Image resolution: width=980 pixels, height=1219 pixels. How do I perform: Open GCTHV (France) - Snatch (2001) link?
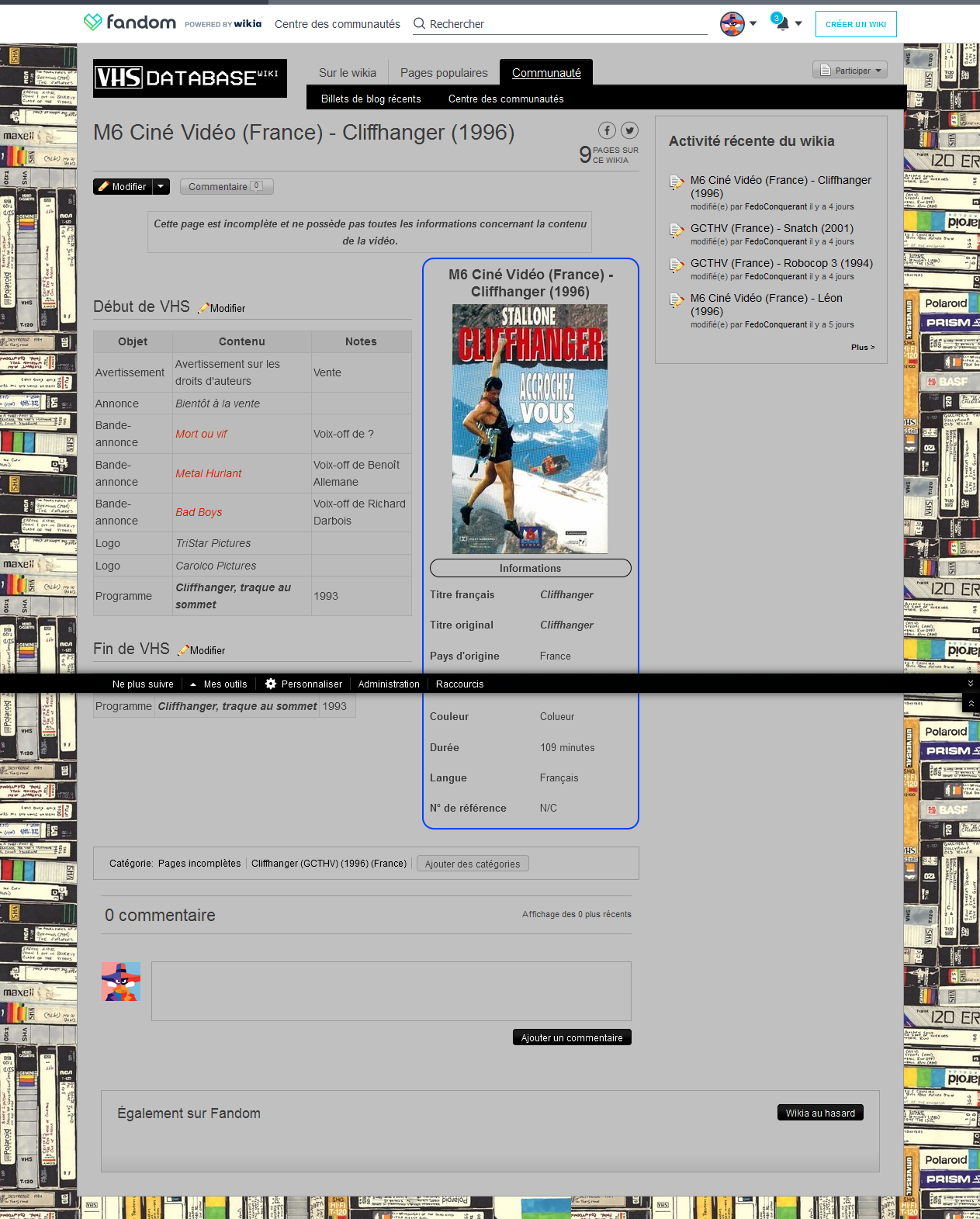772,228
